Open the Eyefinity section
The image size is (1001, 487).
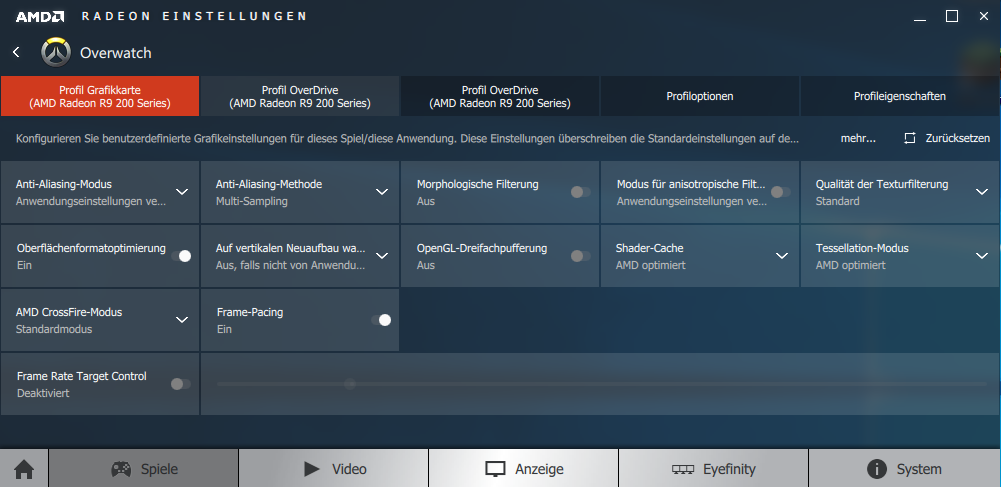pos(714,468)
